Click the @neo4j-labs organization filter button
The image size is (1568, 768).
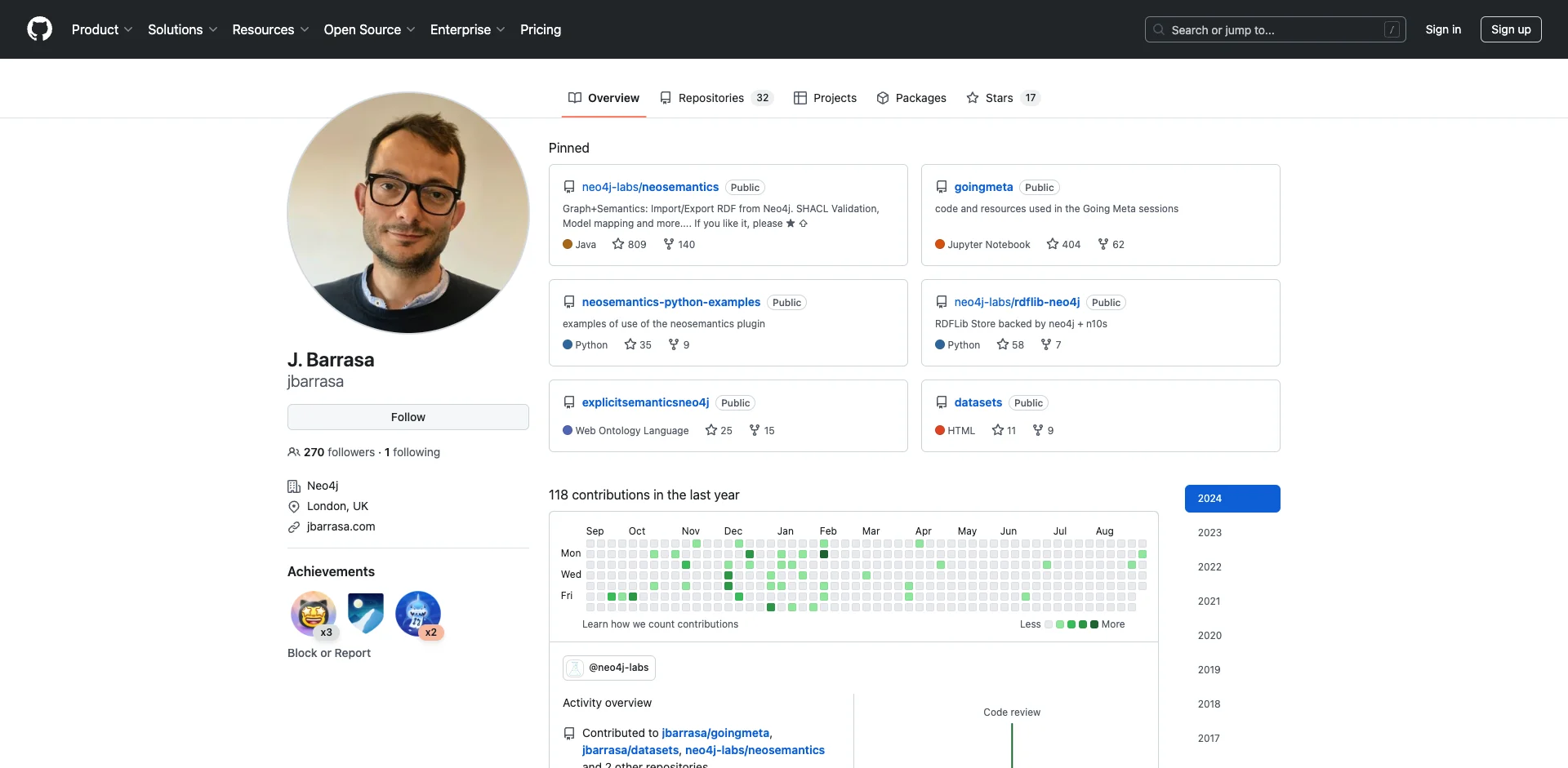click(x=609, y=668)
